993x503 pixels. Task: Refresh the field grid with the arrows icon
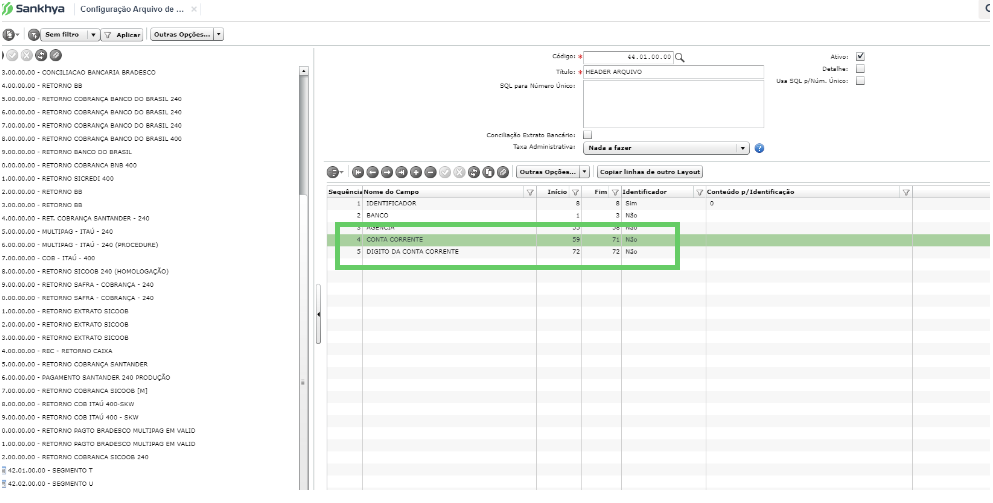coord(474,172)
